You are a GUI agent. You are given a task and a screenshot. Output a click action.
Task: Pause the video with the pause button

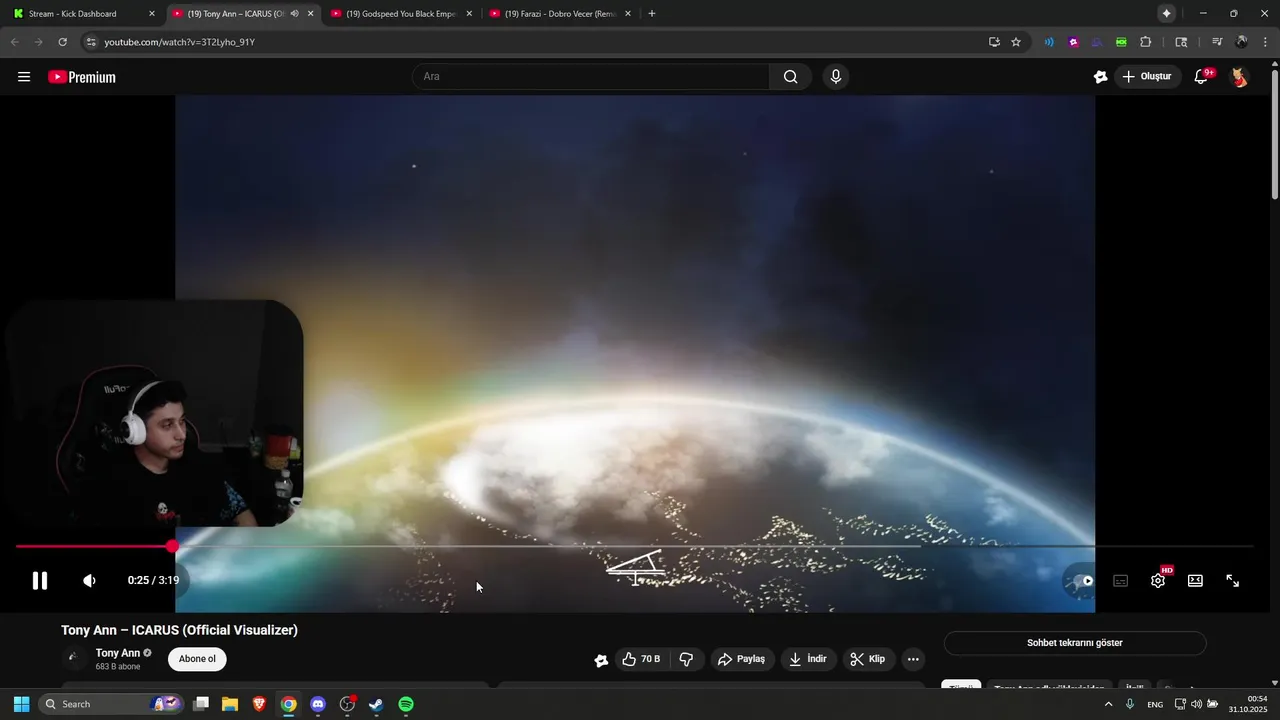(40, 581)
